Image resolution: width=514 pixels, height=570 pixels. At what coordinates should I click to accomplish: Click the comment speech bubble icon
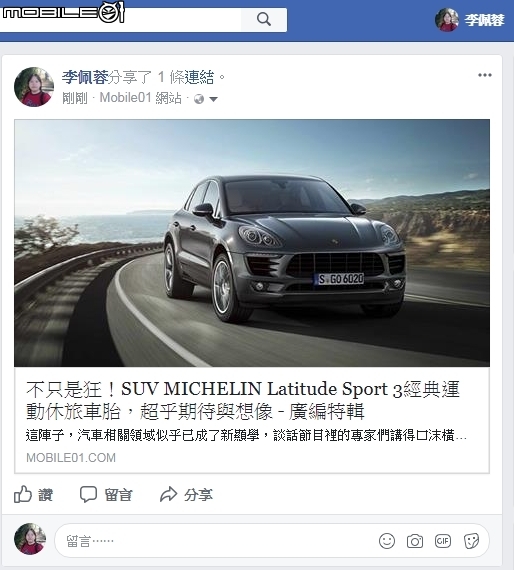[x=88, y=494]
